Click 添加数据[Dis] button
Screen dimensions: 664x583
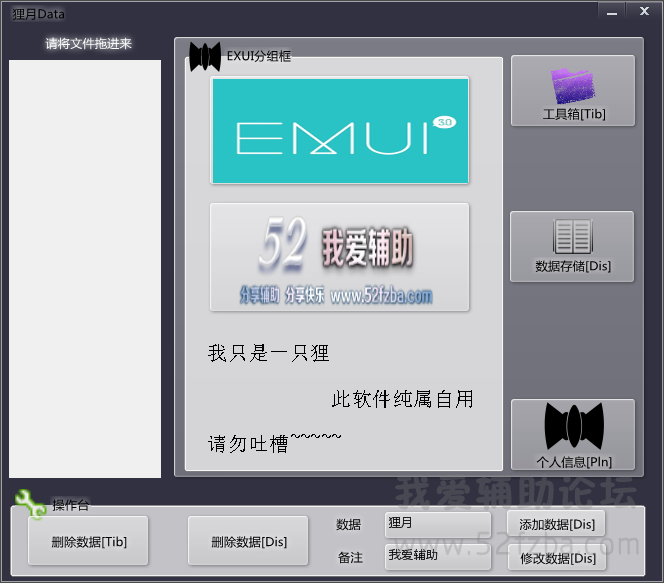556,524
